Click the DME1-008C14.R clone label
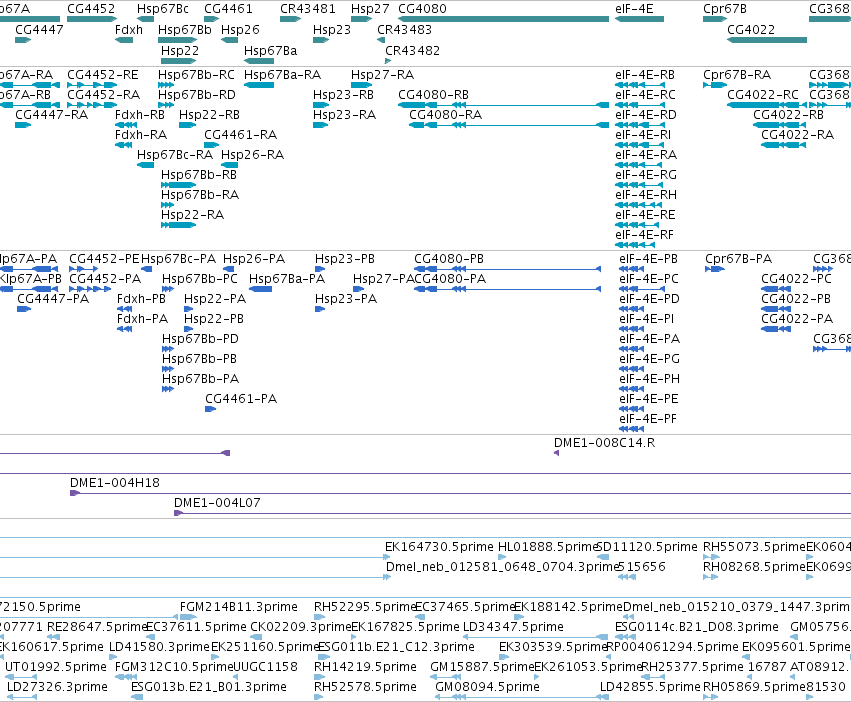This screenshot has height=702, width=851. coord(604,442)
